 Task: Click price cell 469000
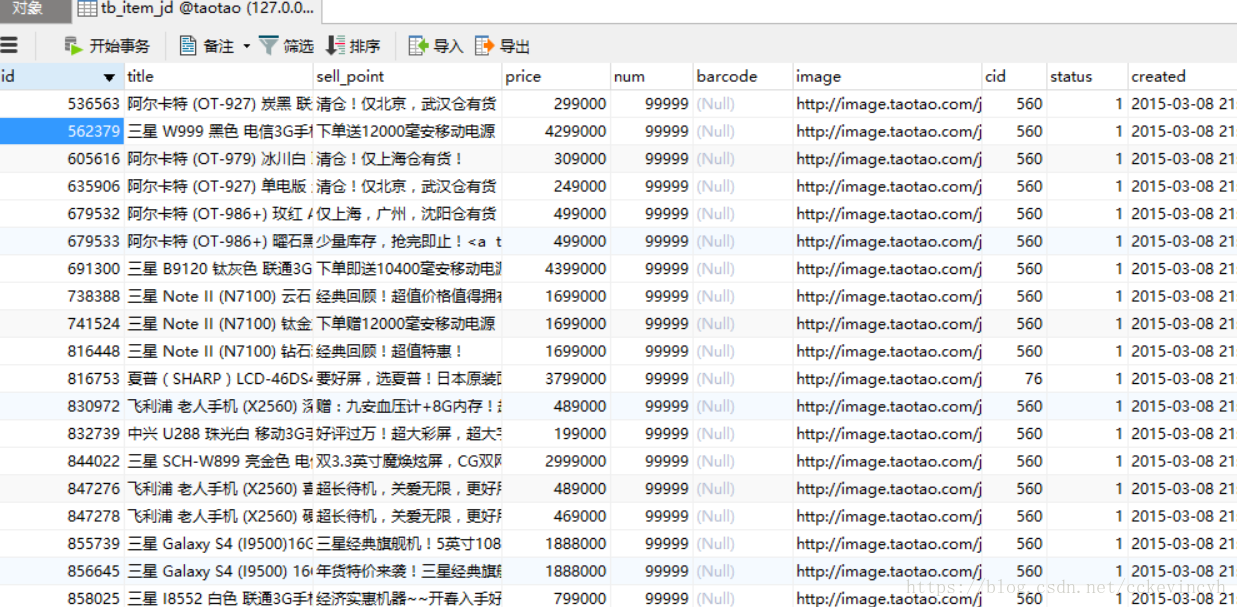[556, 516]
